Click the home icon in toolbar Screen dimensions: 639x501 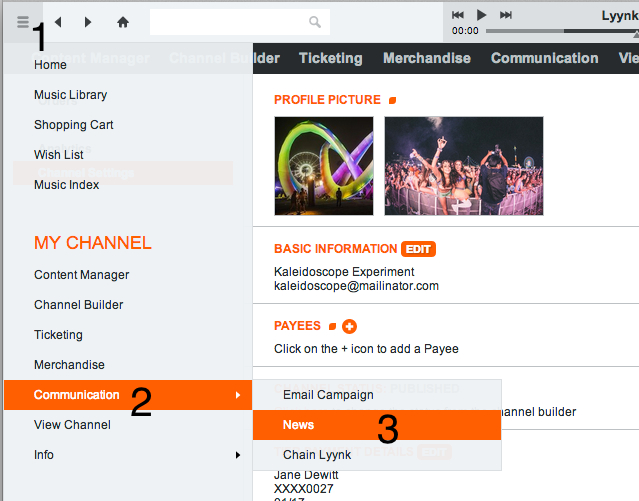[x=123, y=22]
